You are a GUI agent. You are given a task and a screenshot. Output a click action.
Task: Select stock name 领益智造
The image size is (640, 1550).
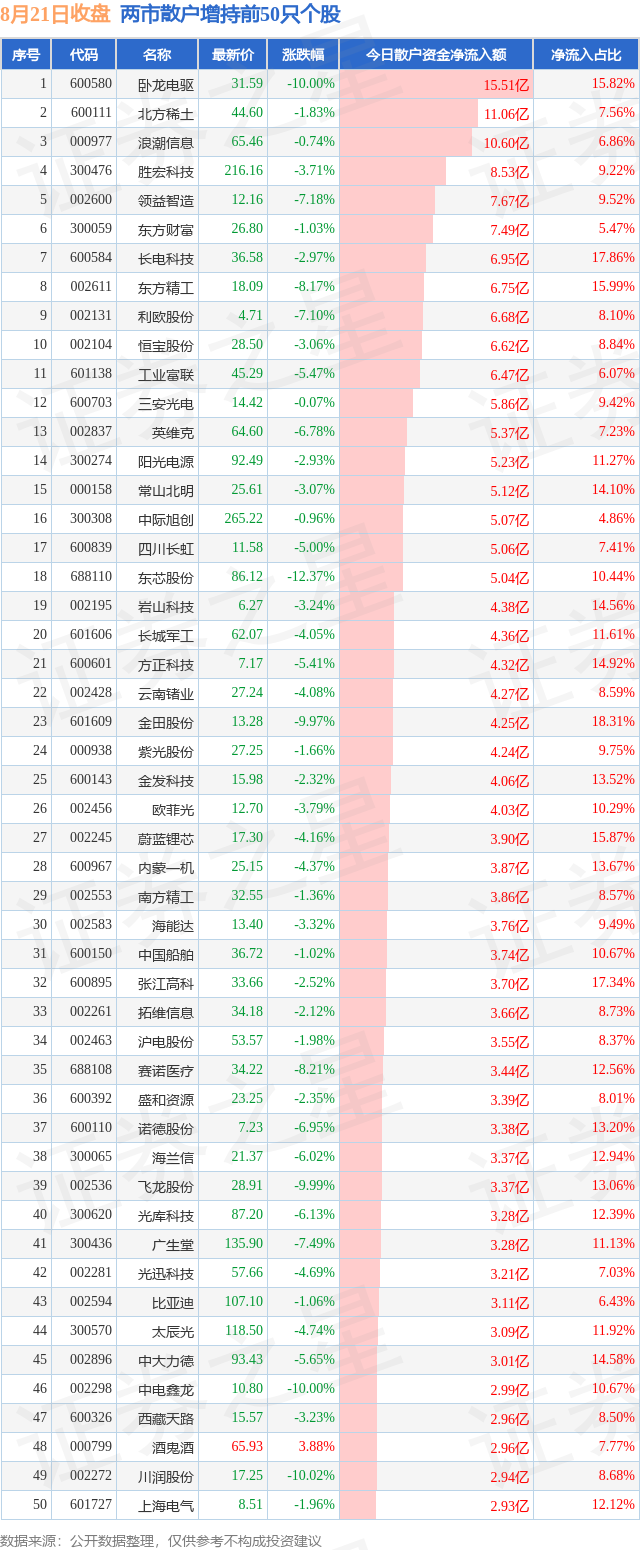click(x=166, y=200)
